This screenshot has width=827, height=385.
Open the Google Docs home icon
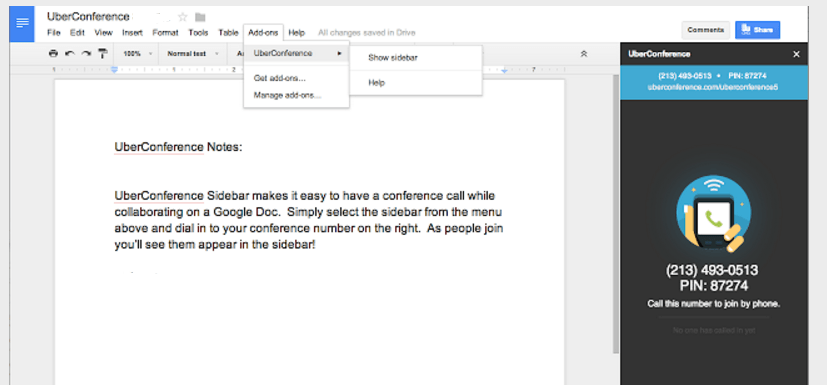22,24
